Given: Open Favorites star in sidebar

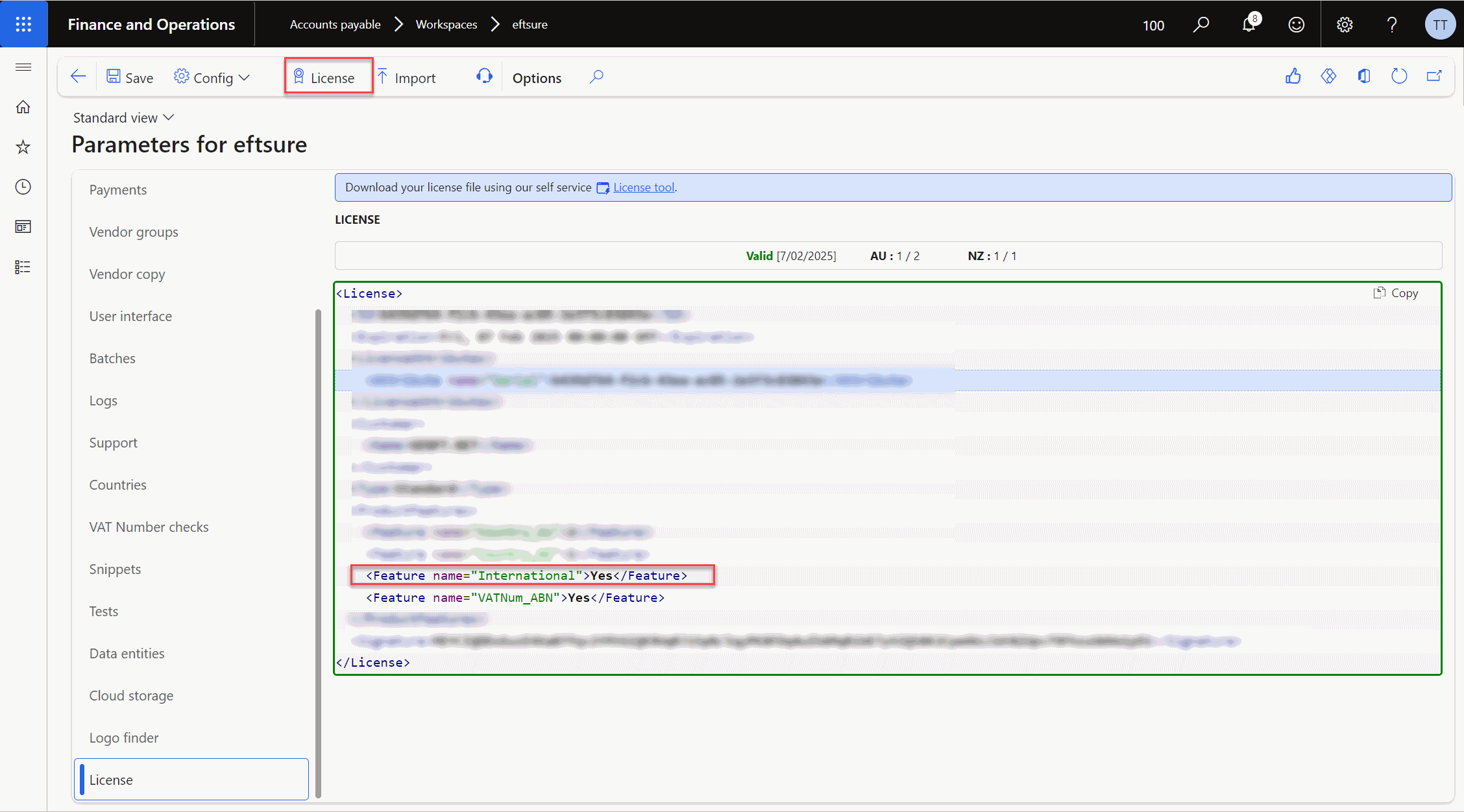Looking at the screenshot, I should (x=23, y=147).
